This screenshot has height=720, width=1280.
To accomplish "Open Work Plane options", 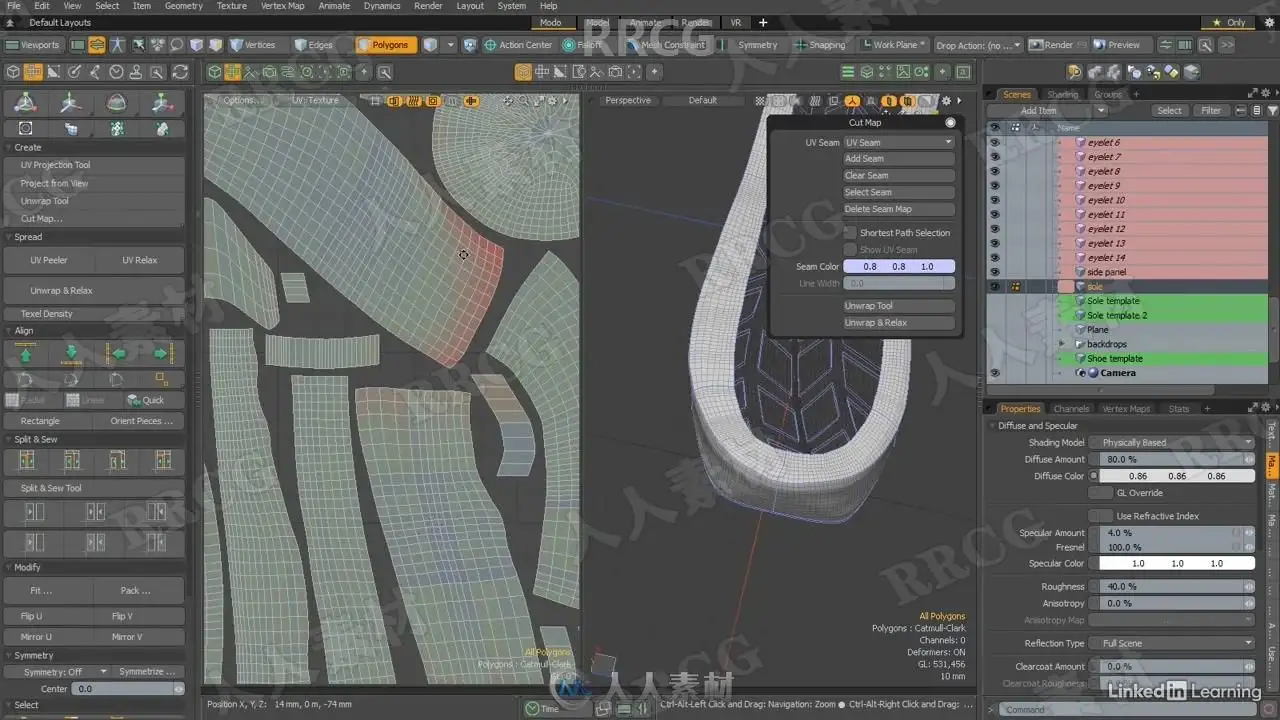I will (x=893, y=45).
